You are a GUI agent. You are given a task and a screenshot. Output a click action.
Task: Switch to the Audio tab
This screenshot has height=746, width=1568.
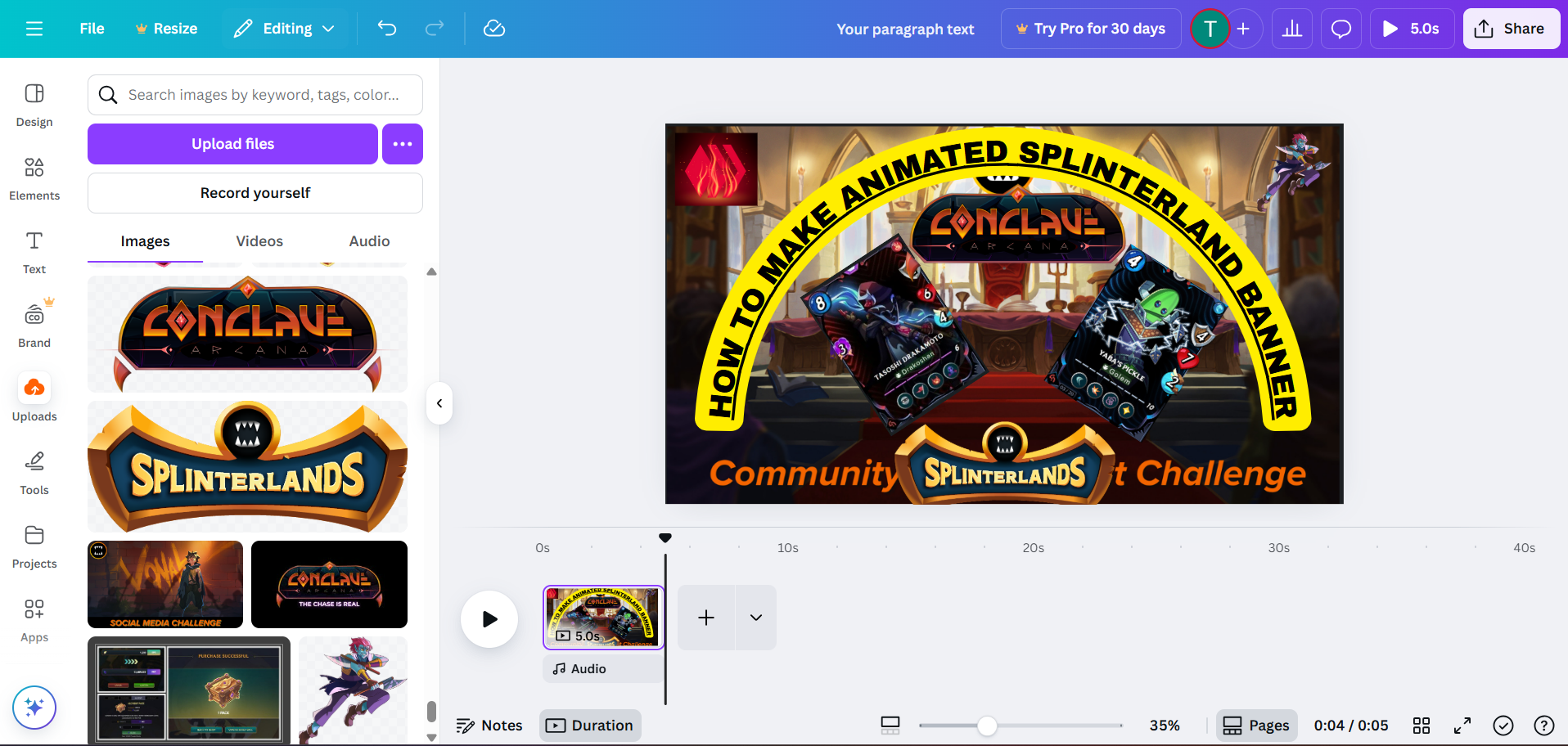point(369,241)
